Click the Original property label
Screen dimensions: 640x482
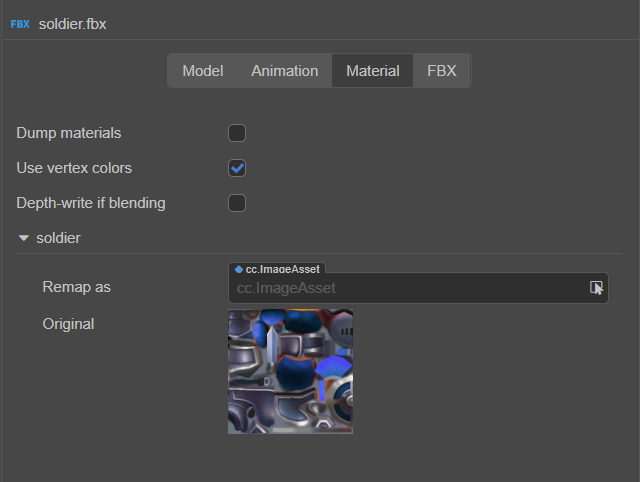pyautogui.click(x=68, y=324)
